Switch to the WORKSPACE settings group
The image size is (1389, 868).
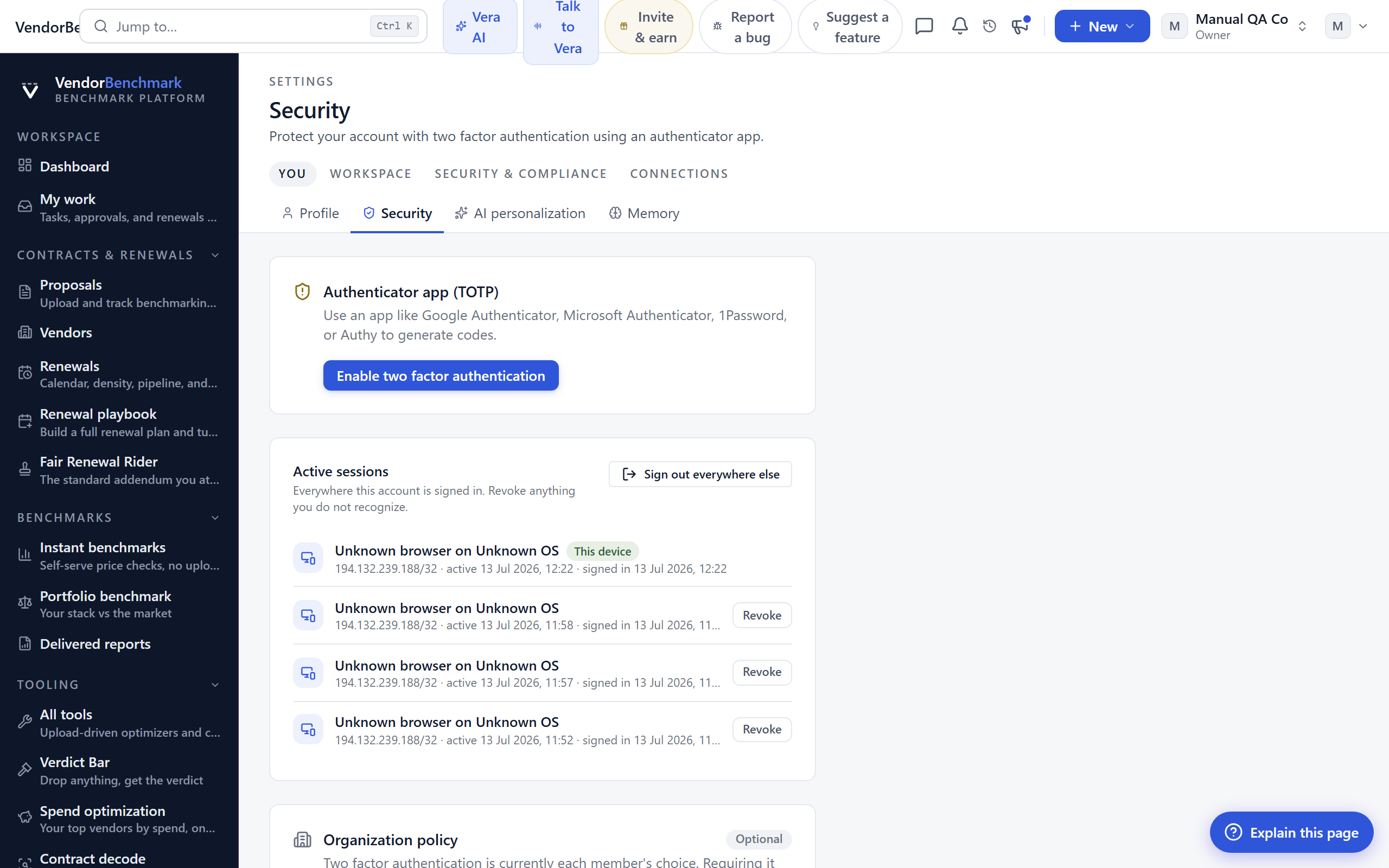click(371, 174)
